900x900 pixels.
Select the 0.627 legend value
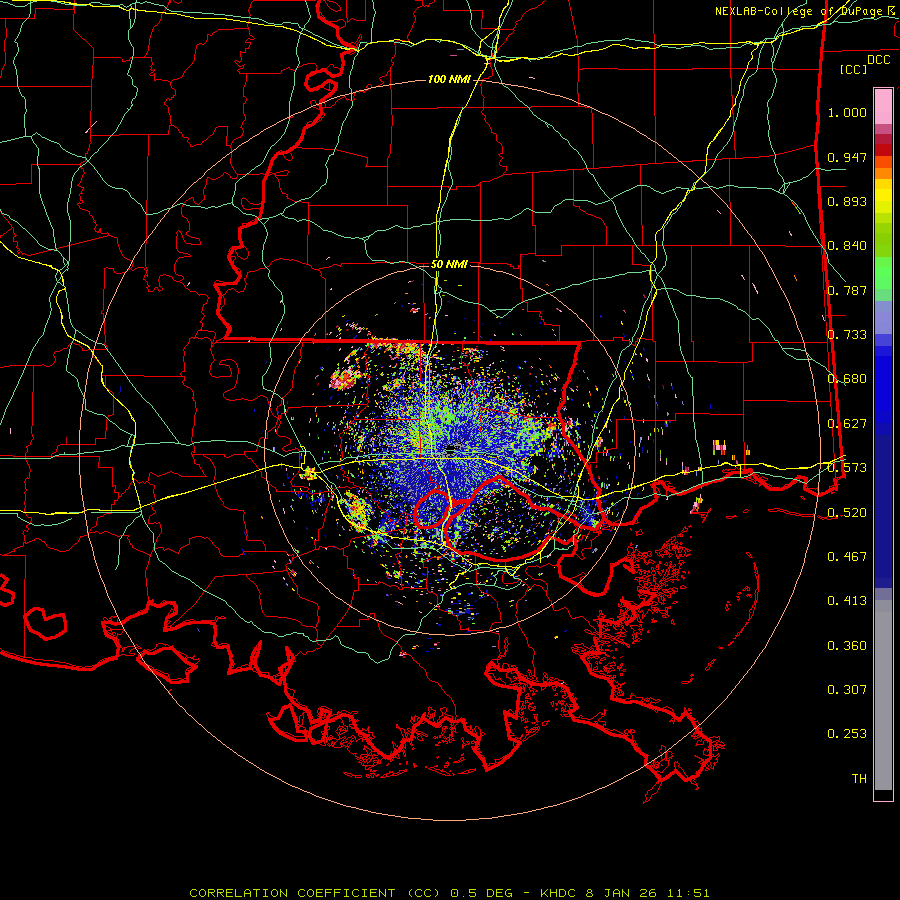[847, 424]
